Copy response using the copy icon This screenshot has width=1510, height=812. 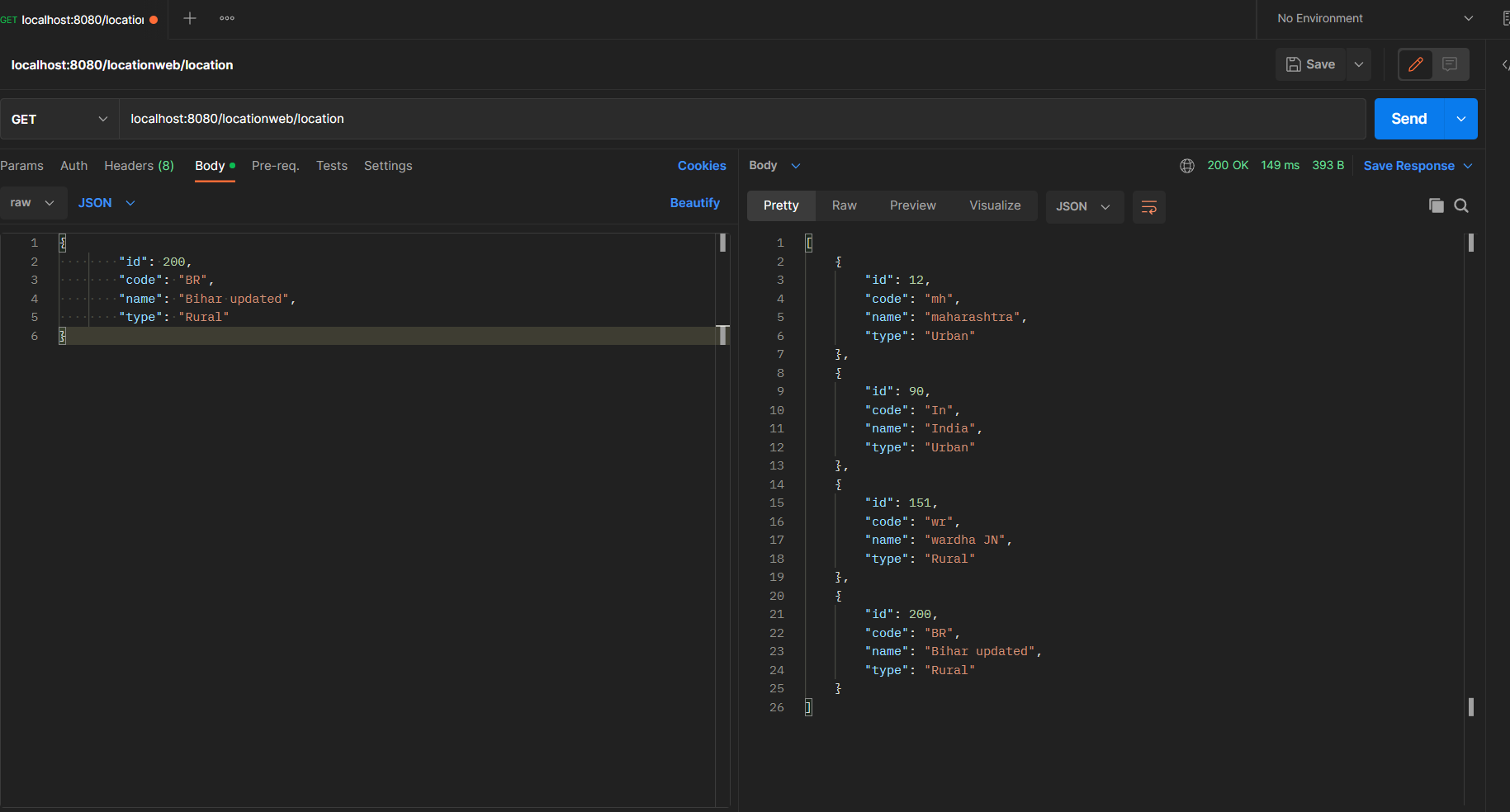(1437, 205)
